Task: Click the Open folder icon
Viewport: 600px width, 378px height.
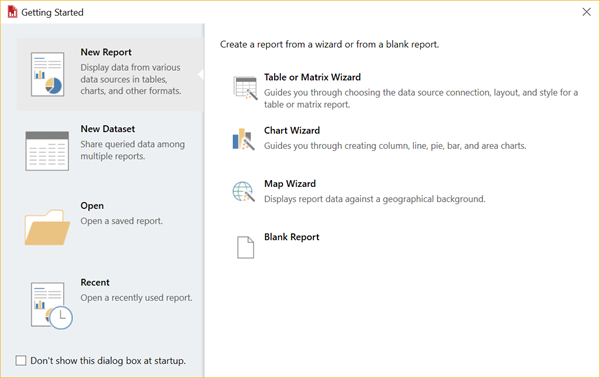Action: pos(47,227)
